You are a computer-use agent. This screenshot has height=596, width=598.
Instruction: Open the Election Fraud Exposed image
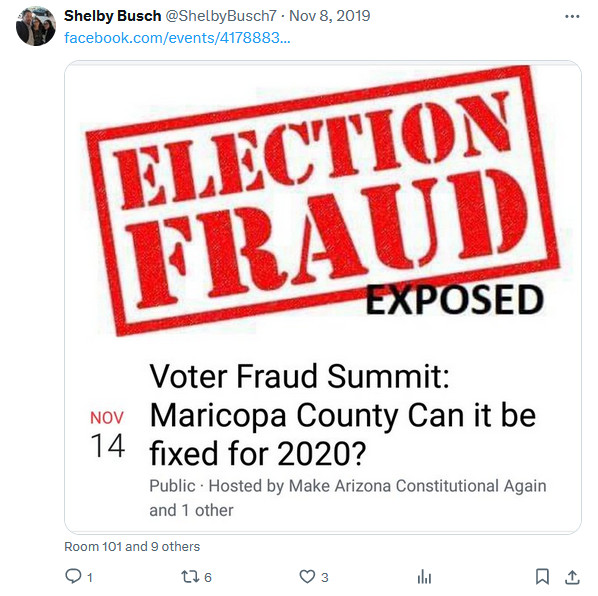[x=323, y=202]
